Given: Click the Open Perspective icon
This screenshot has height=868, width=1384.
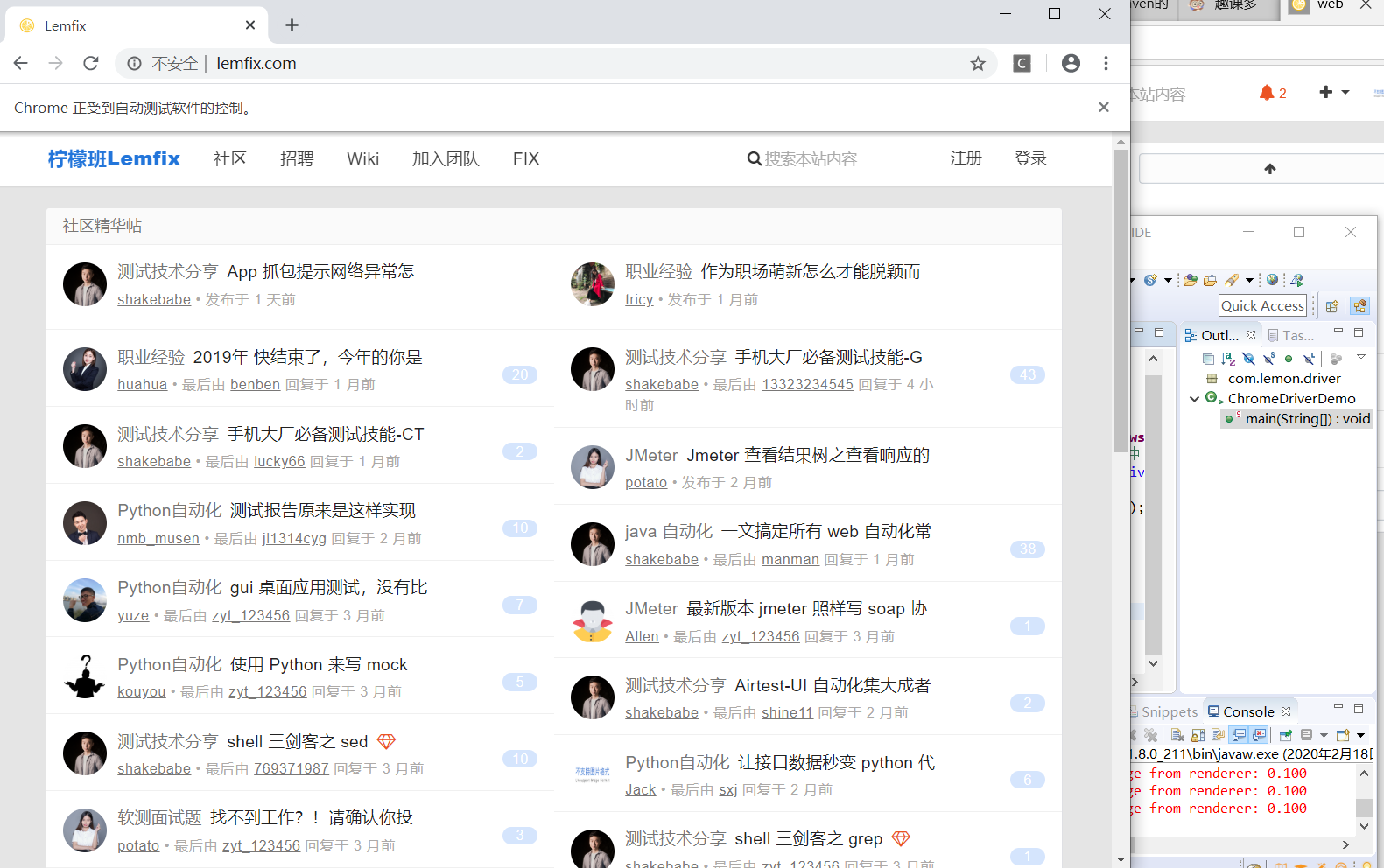Looking at the screenshot, I should click(1331, 306).
